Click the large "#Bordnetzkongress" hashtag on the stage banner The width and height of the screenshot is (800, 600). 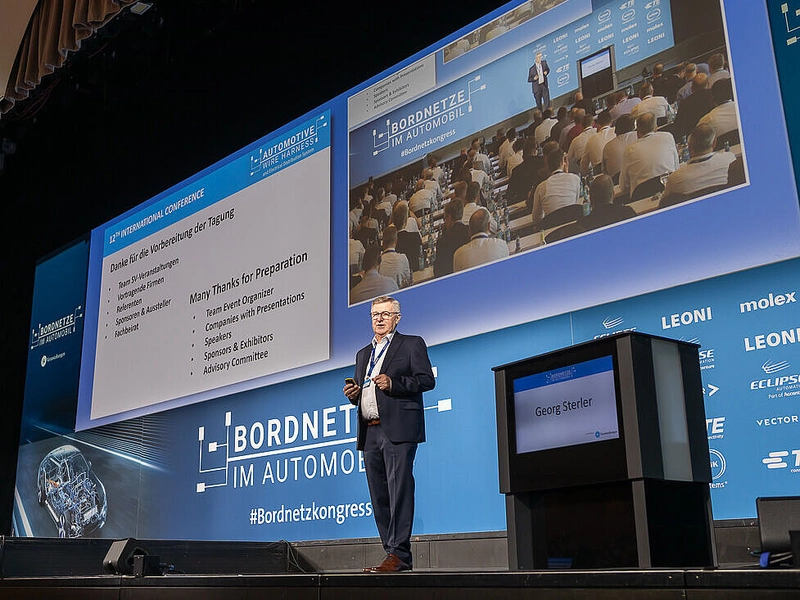coord(311,513)
